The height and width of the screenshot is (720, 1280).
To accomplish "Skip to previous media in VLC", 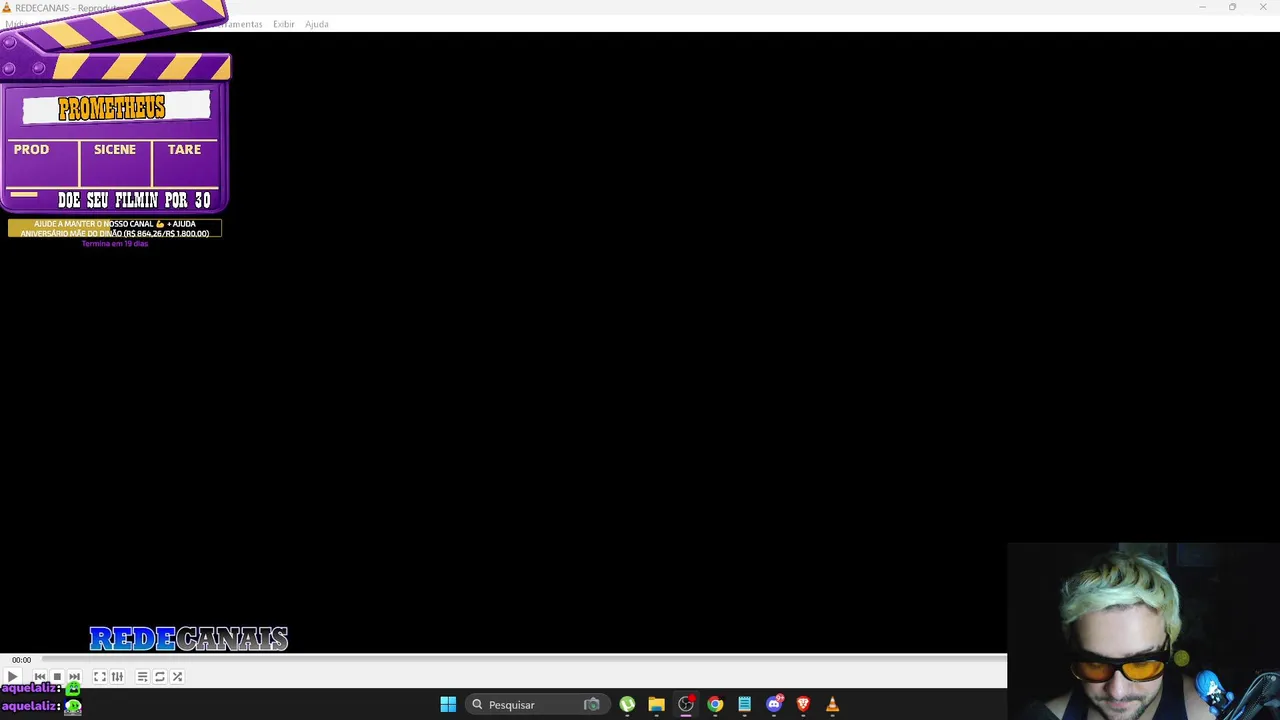I will tap(40, 677).
